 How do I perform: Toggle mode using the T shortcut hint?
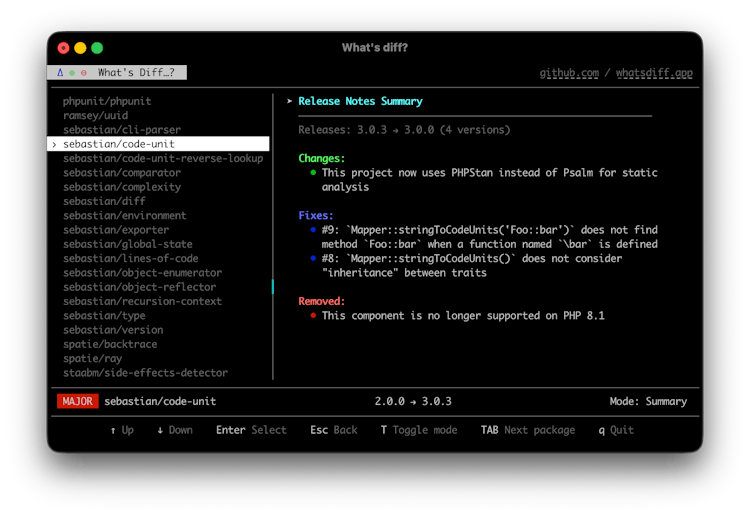pyautogui.click(x=418, y=430)
